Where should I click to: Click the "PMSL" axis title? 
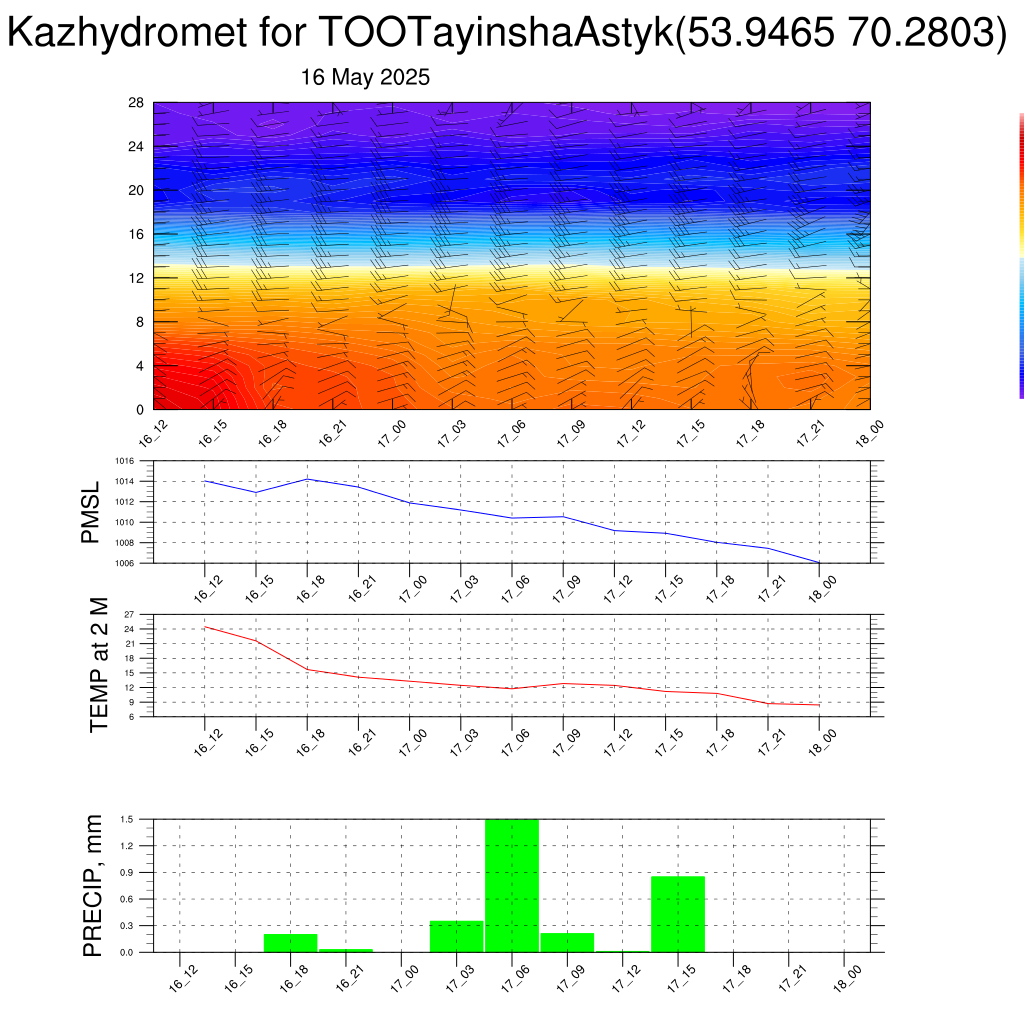tap(90, 512)
